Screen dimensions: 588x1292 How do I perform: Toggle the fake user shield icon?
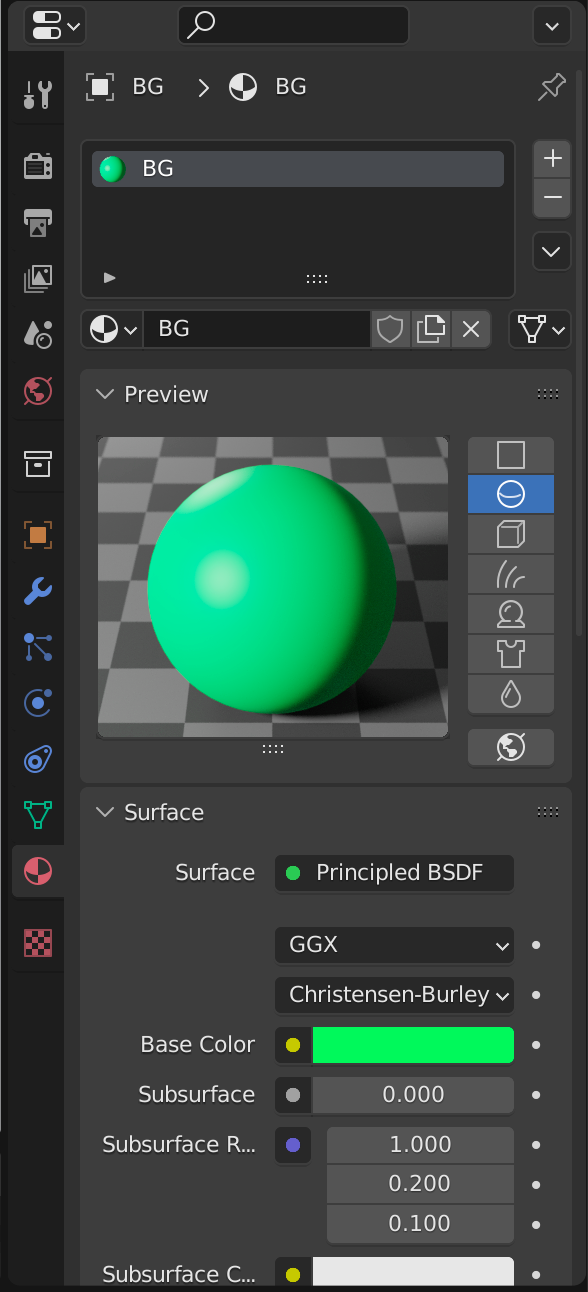pyautogui.click(x=389, y=328)
